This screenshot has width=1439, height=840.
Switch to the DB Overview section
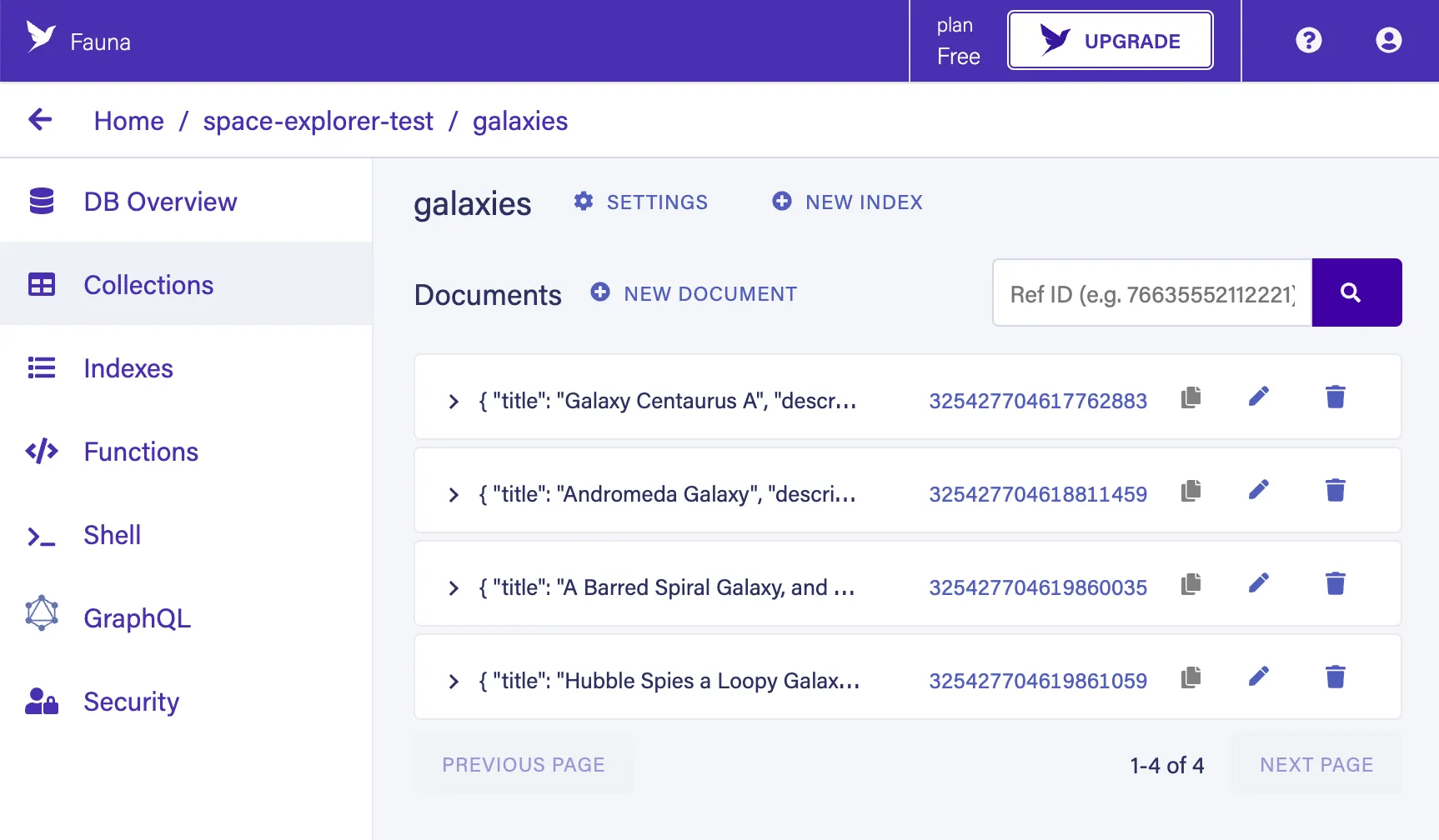(160, 201)
